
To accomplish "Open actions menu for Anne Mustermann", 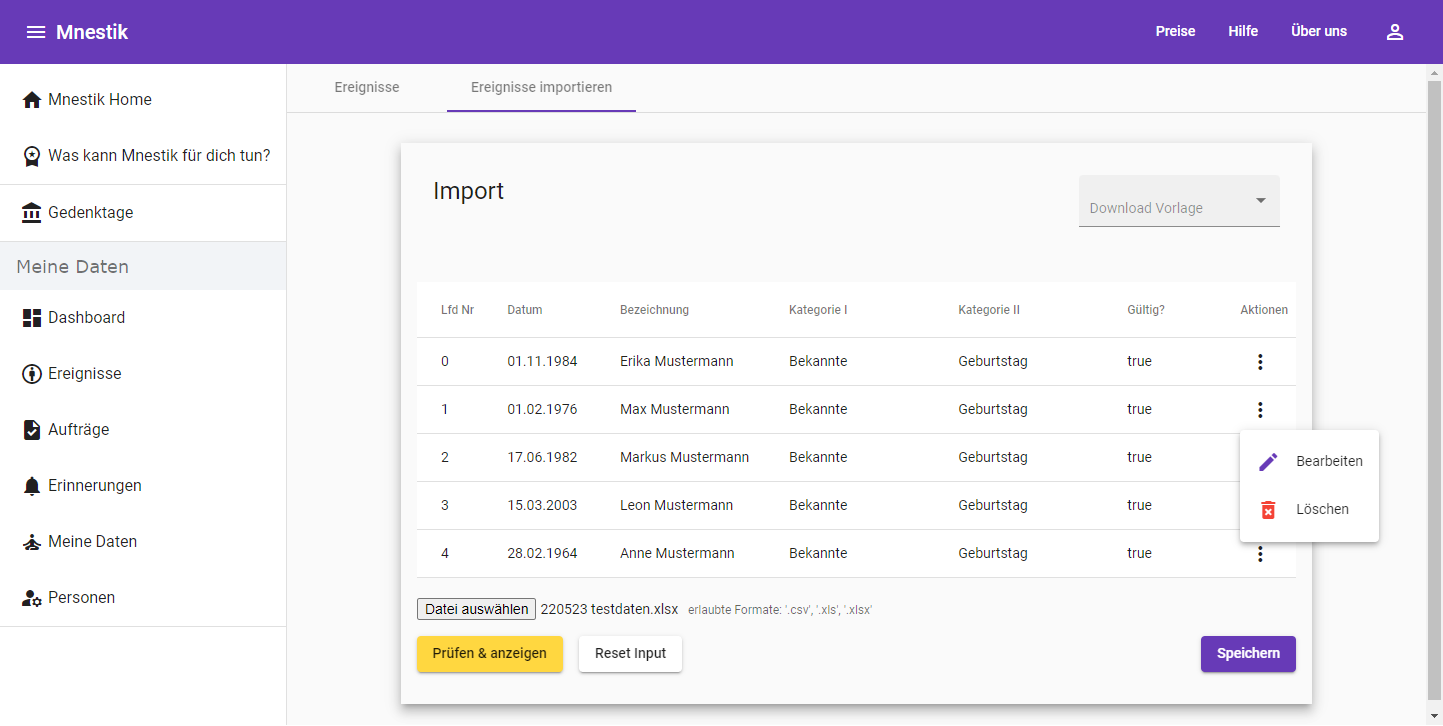I will [x=1260, y=554].
